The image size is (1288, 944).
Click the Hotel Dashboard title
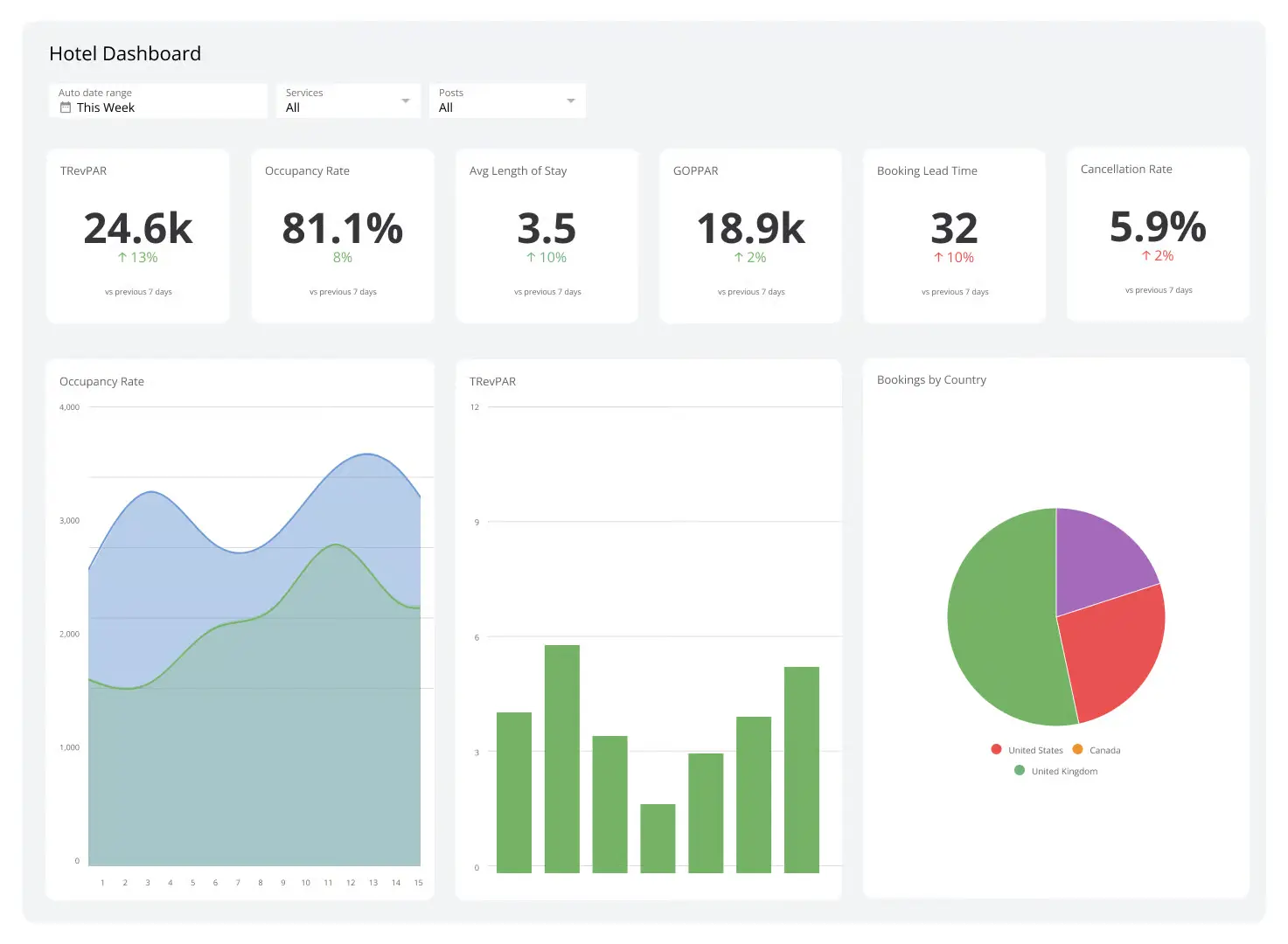(x=125, y=53)
